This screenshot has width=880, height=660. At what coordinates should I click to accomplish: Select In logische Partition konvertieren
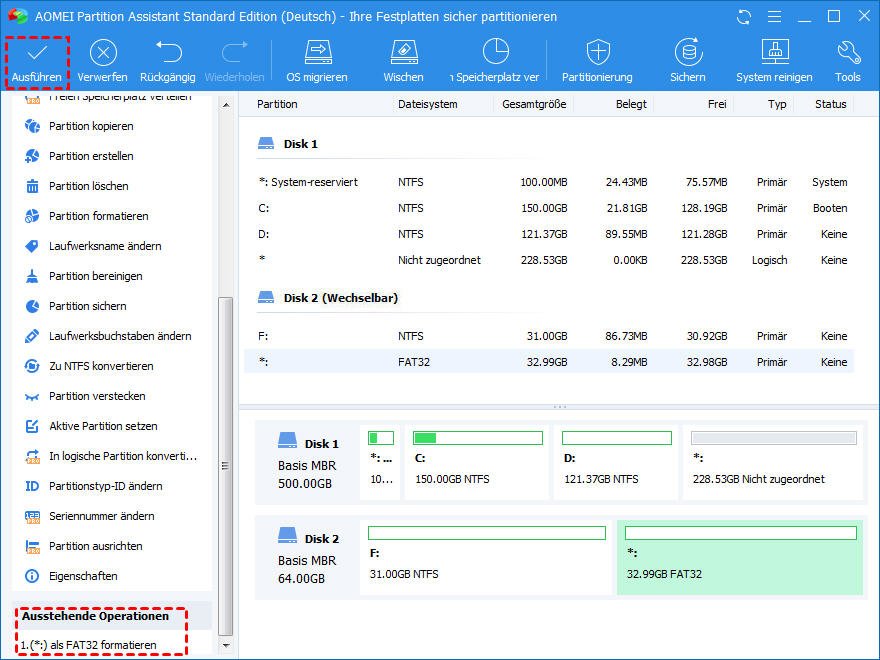click(x=111, y=456)
